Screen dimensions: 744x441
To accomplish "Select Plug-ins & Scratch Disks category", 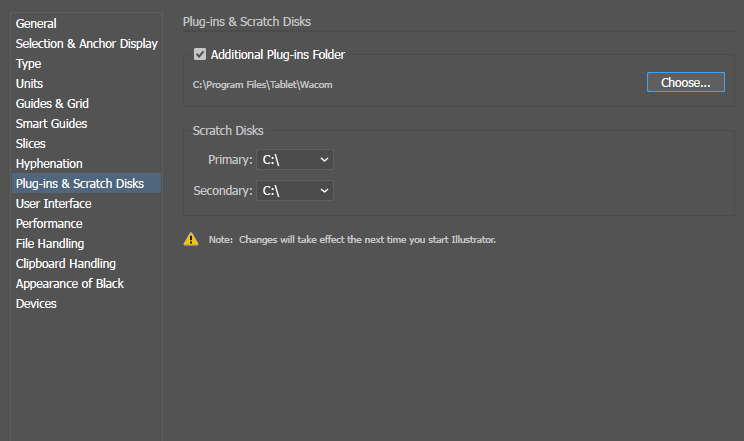I will [80, 183].
